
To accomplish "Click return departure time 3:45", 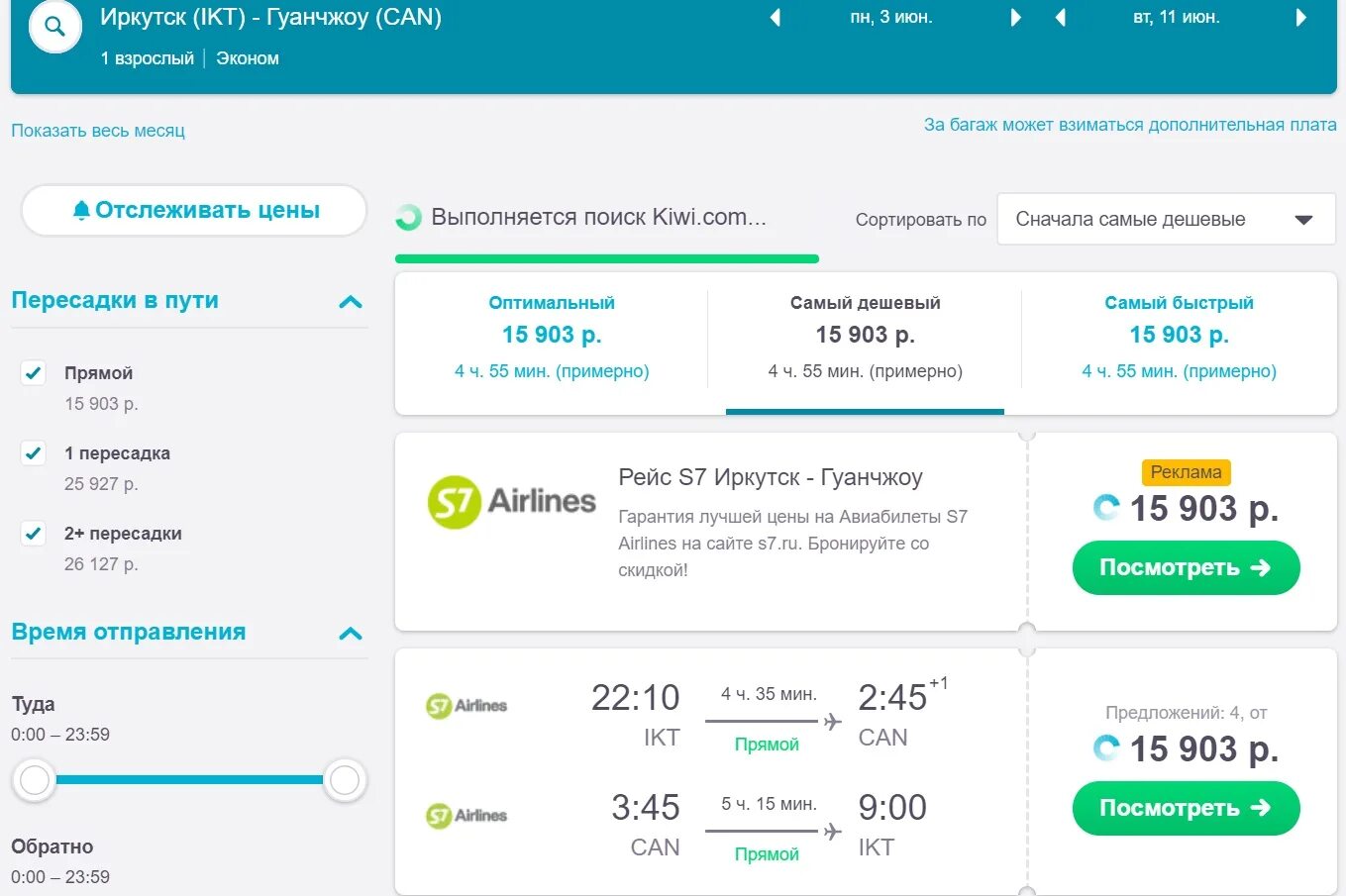I will [646, 808].
